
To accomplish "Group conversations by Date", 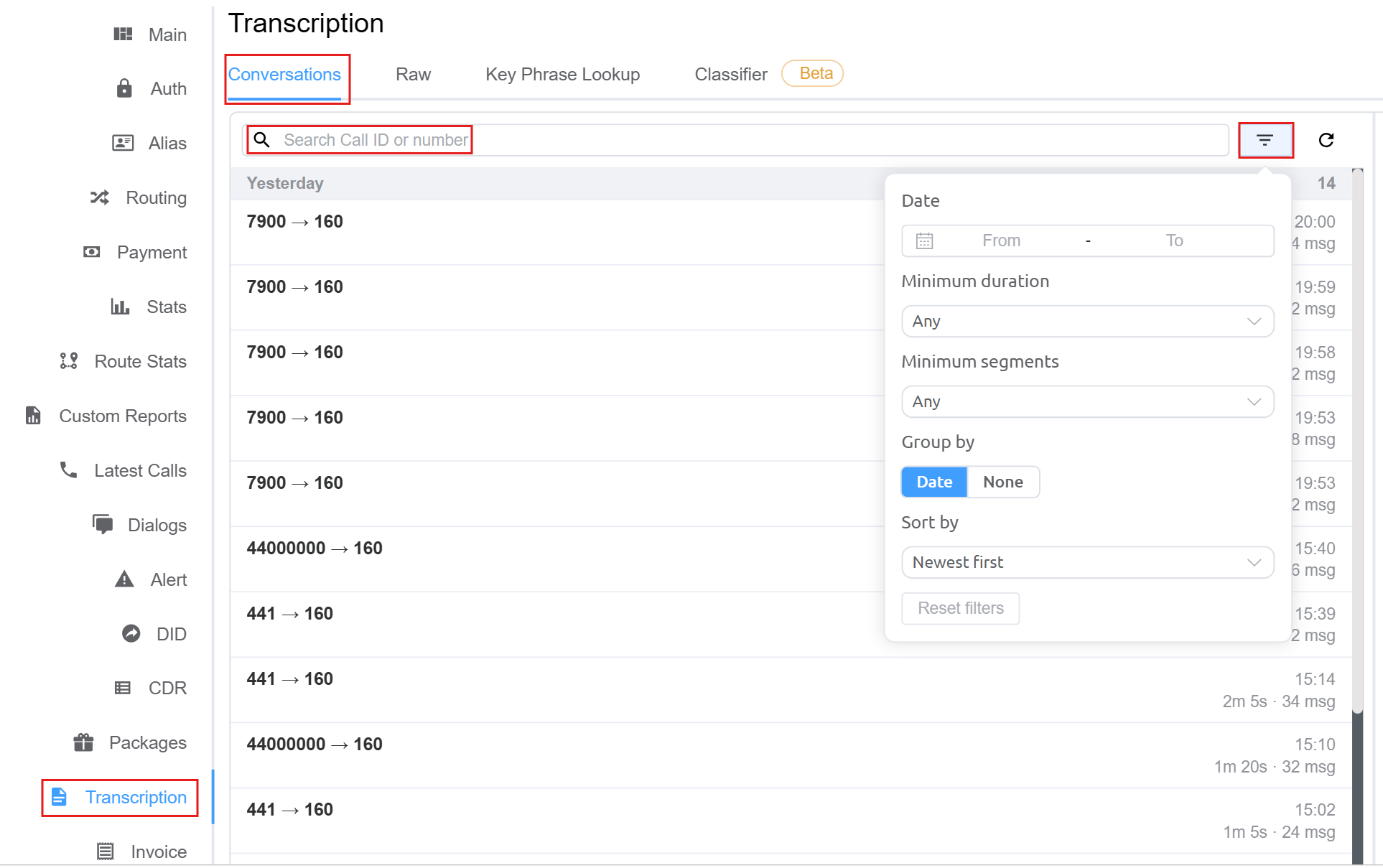I will point(934,482).
